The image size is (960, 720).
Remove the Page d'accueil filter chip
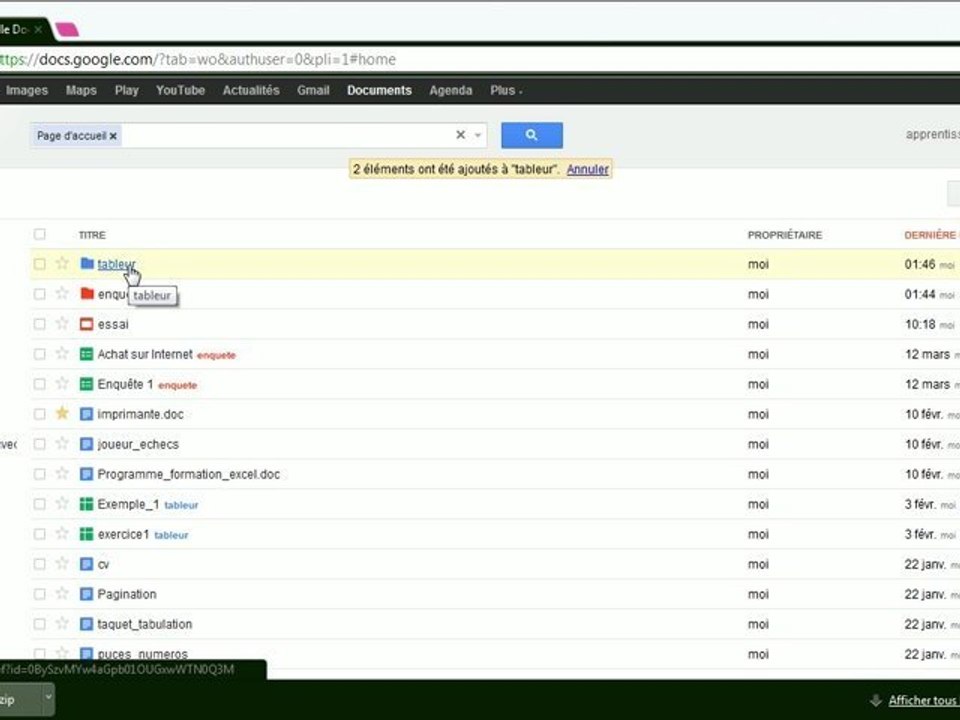click(x=113, y=136)
